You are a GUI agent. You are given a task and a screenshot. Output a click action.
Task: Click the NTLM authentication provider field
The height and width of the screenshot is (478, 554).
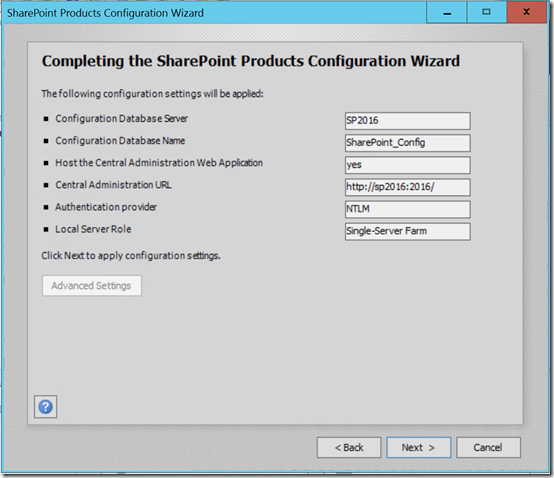pos(408,209)
